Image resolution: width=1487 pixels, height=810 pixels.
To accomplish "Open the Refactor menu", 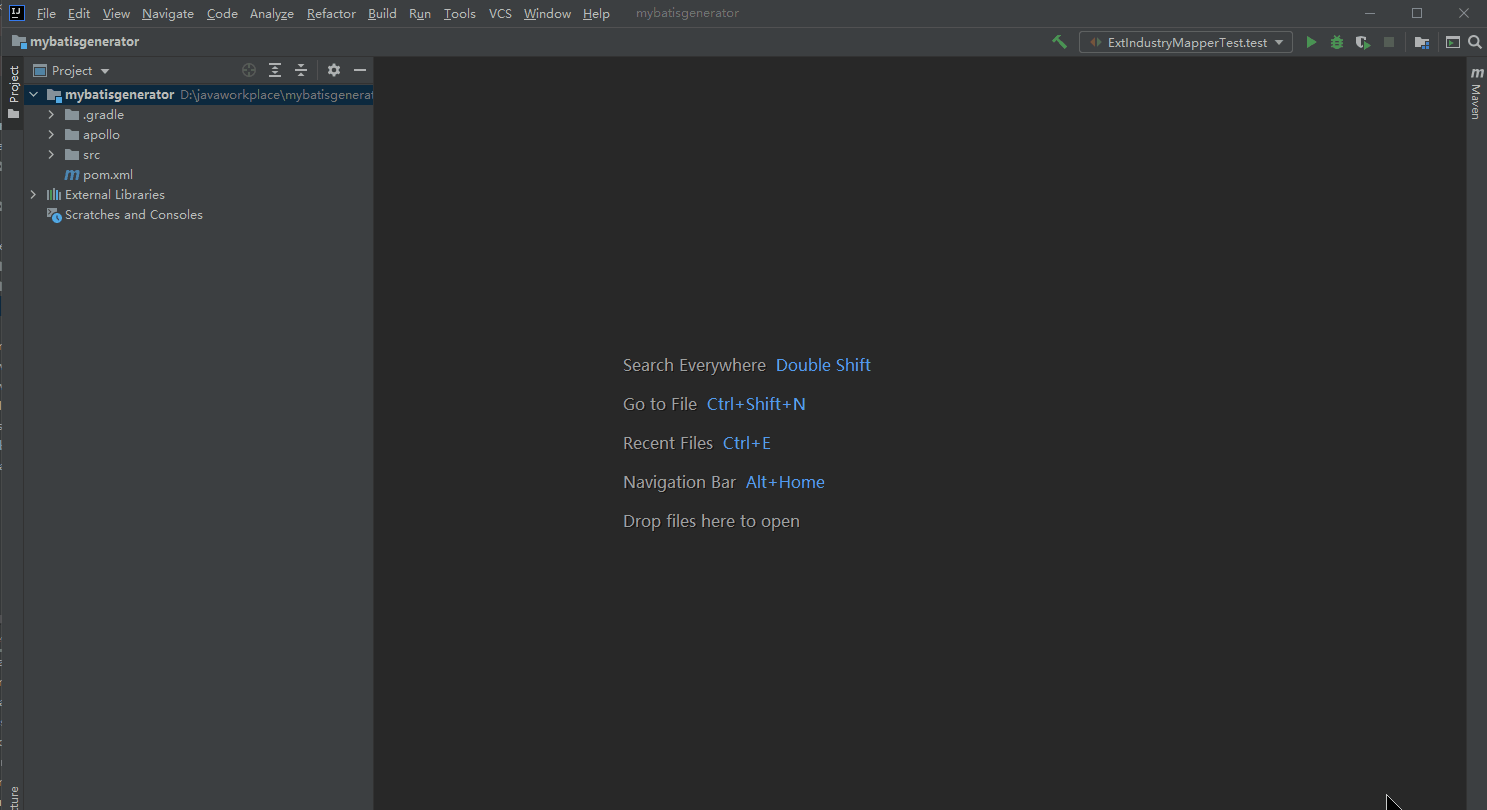I will coord(331,13).
